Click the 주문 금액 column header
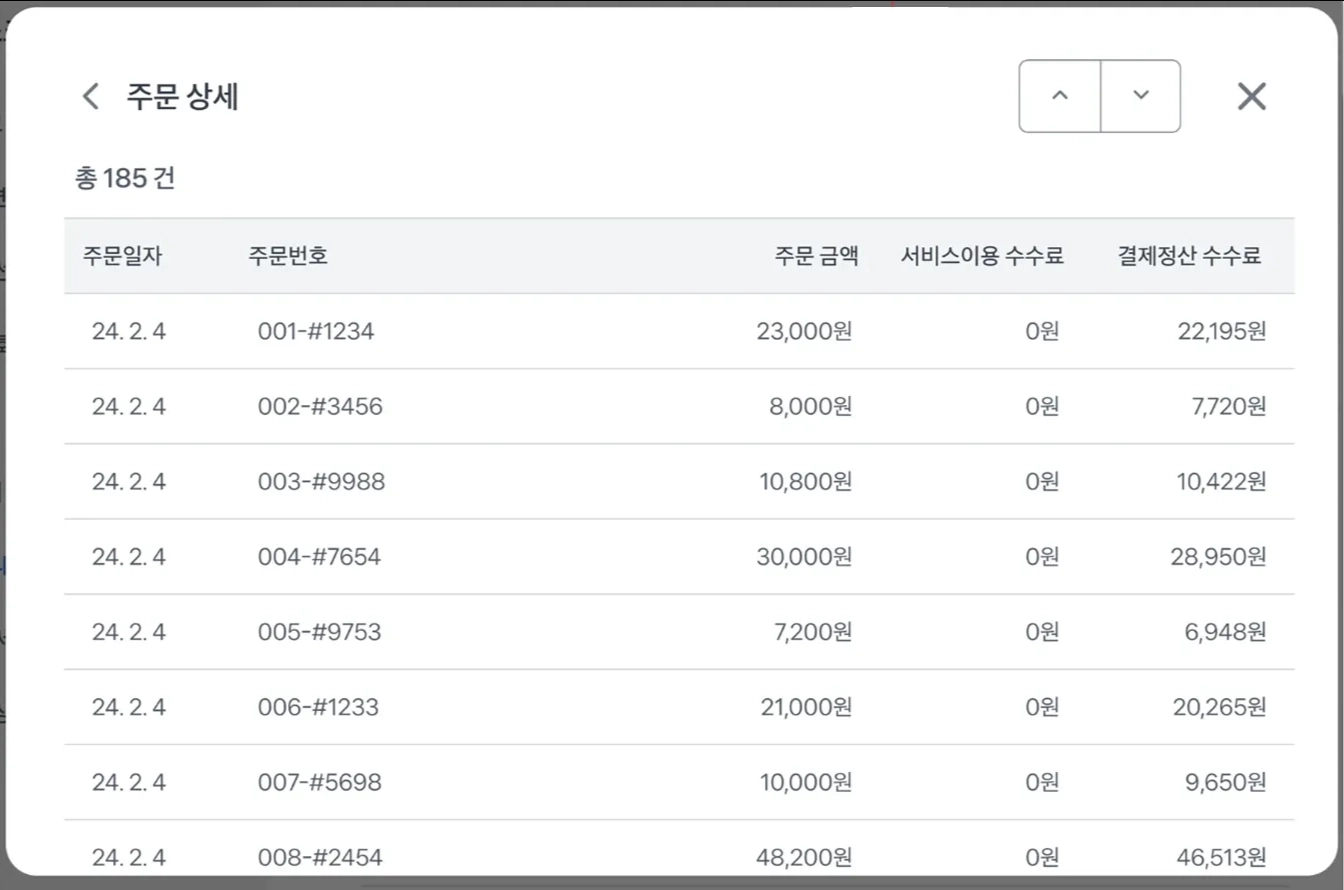The height and width of the screenshot is (890, 1344). click(x=816, y=256)
